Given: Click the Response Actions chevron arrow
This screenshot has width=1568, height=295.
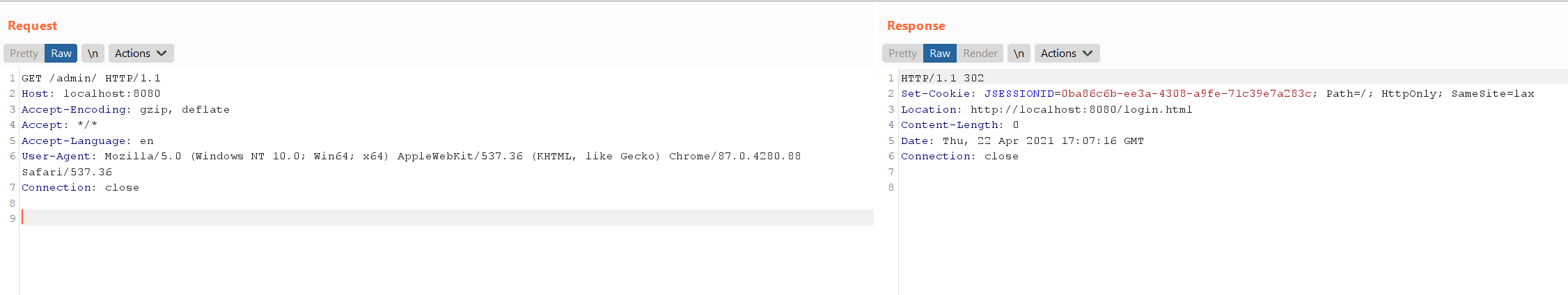Looking at the screenshot, I should pyautogui.click(x=1088, y=54).
